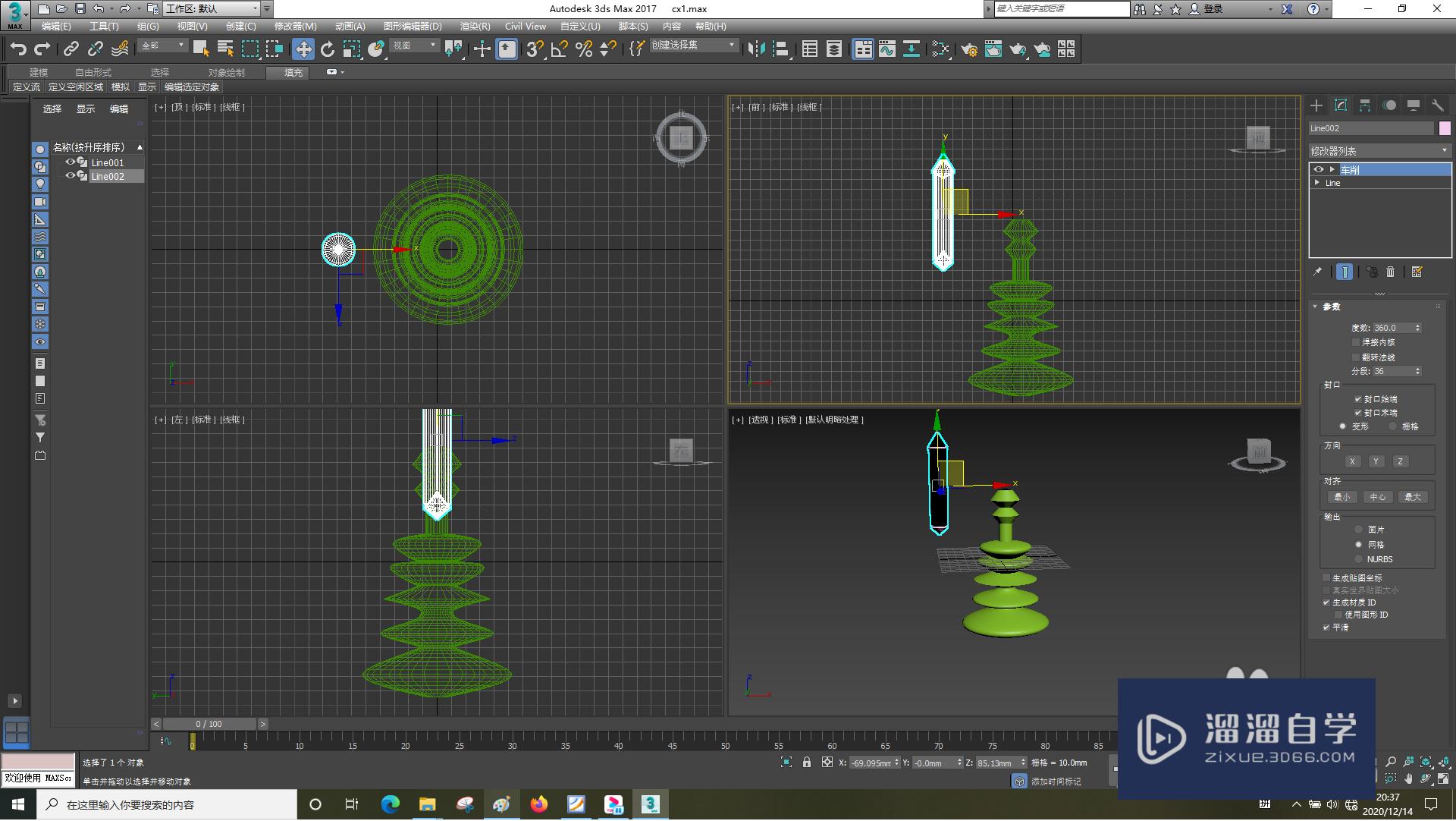Activate the Select and Rotate tool
The height and width of the screenshot is (821, 1456).
(328, 49)
